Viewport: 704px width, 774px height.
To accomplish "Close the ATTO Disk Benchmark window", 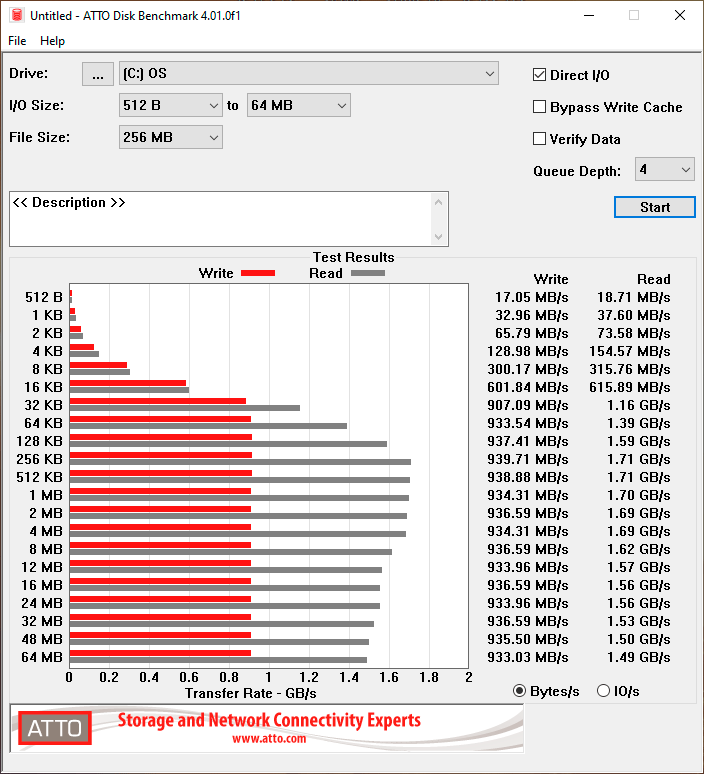I will tap(680, 15).
